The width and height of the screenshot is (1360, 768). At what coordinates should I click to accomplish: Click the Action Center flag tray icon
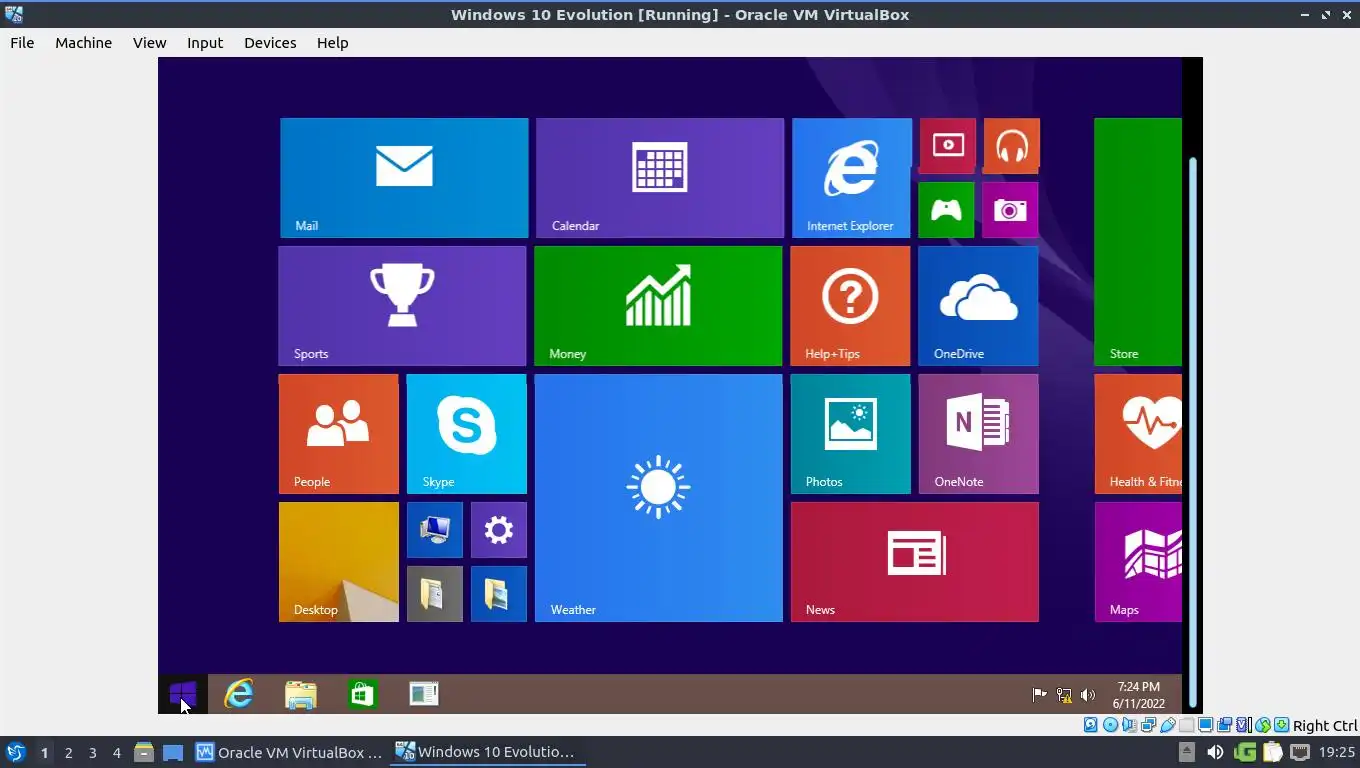click(1040, 694)
